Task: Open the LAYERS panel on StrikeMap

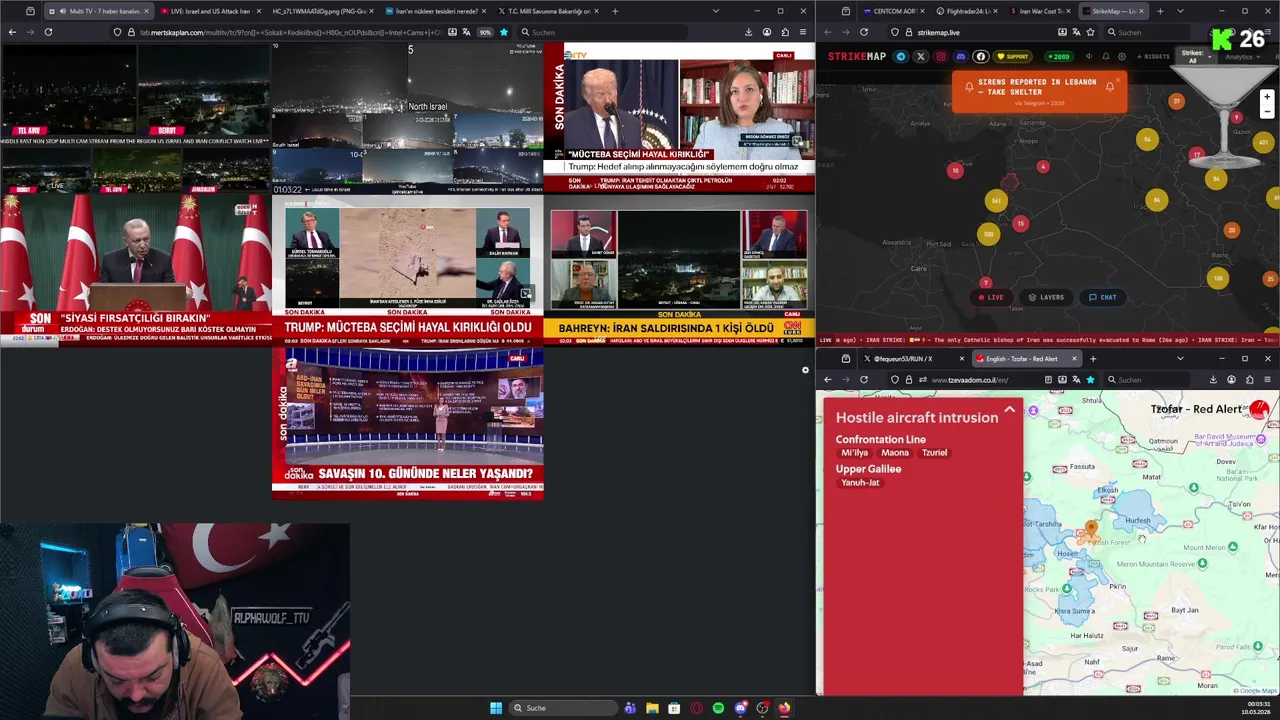Action: (1046, 297)
